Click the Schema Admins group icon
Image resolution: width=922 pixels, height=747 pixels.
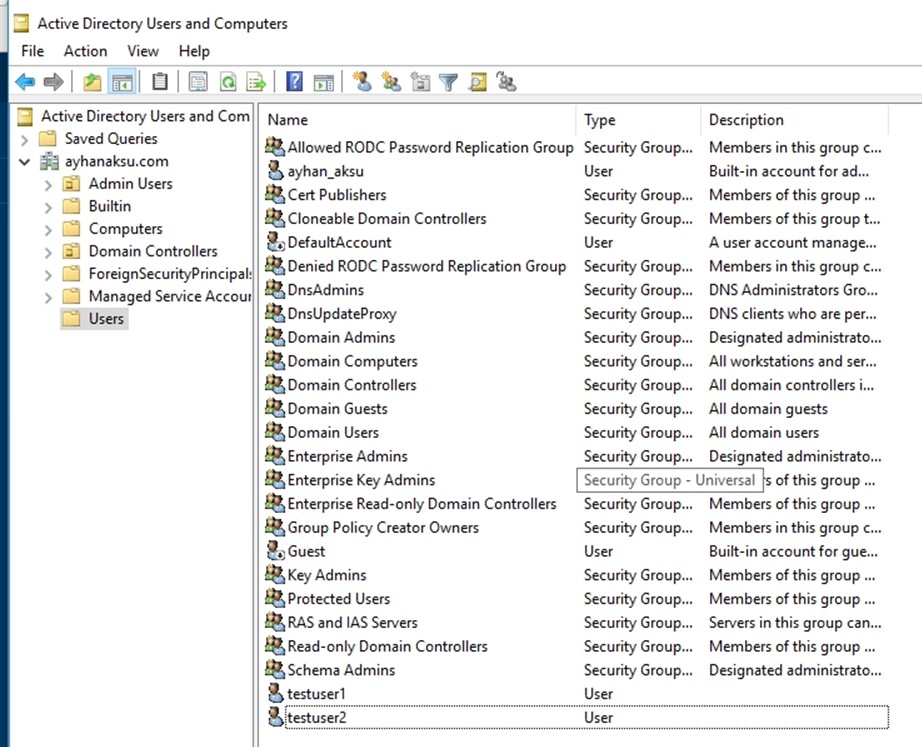275,669
